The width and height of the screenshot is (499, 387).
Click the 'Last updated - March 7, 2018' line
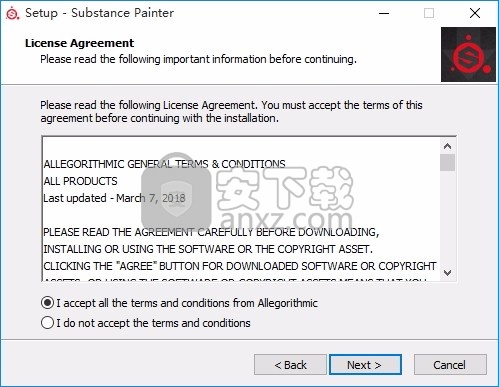[114, 198]
